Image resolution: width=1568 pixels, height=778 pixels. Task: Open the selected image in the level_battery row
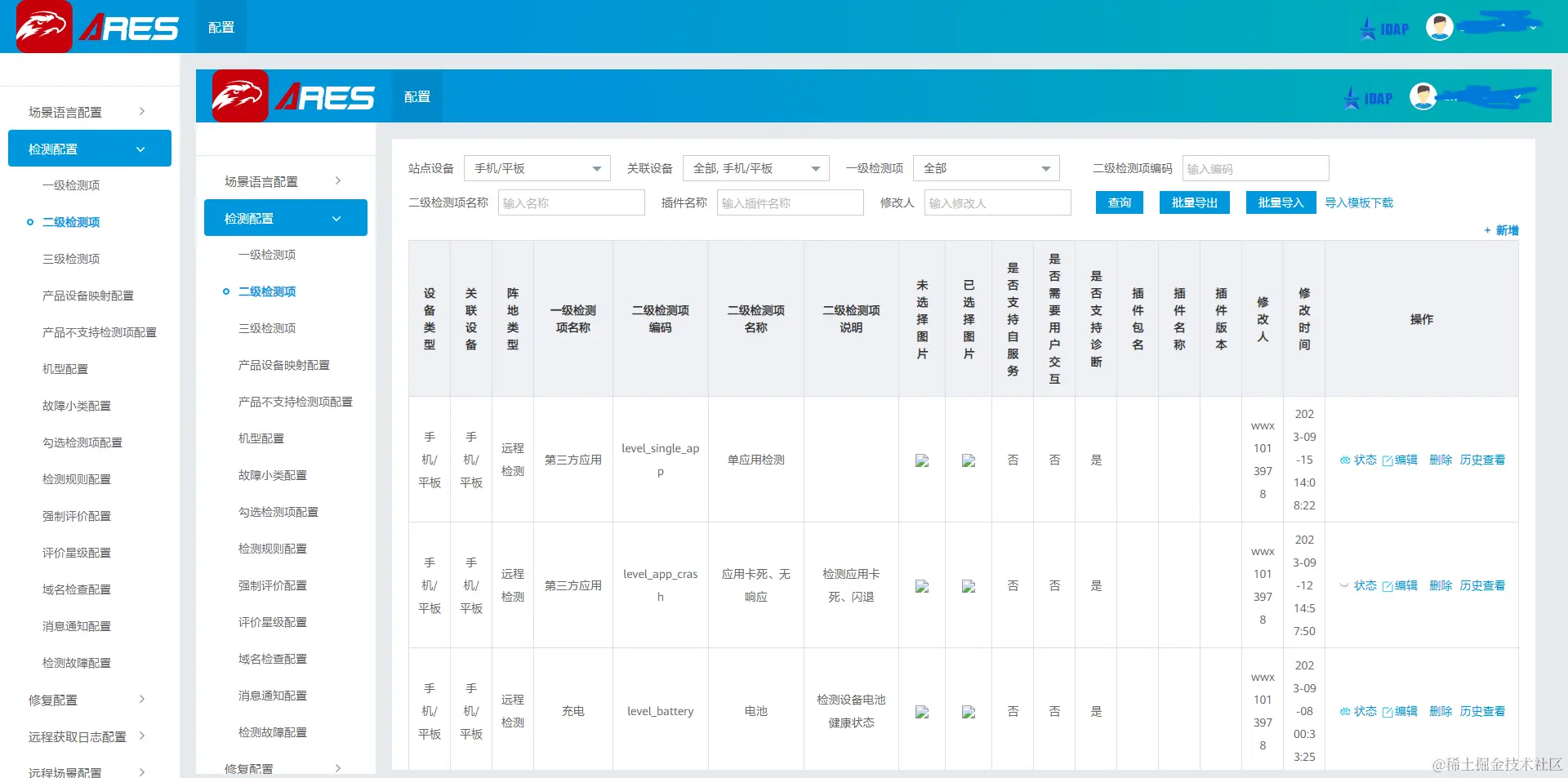(x=969, y=712)
